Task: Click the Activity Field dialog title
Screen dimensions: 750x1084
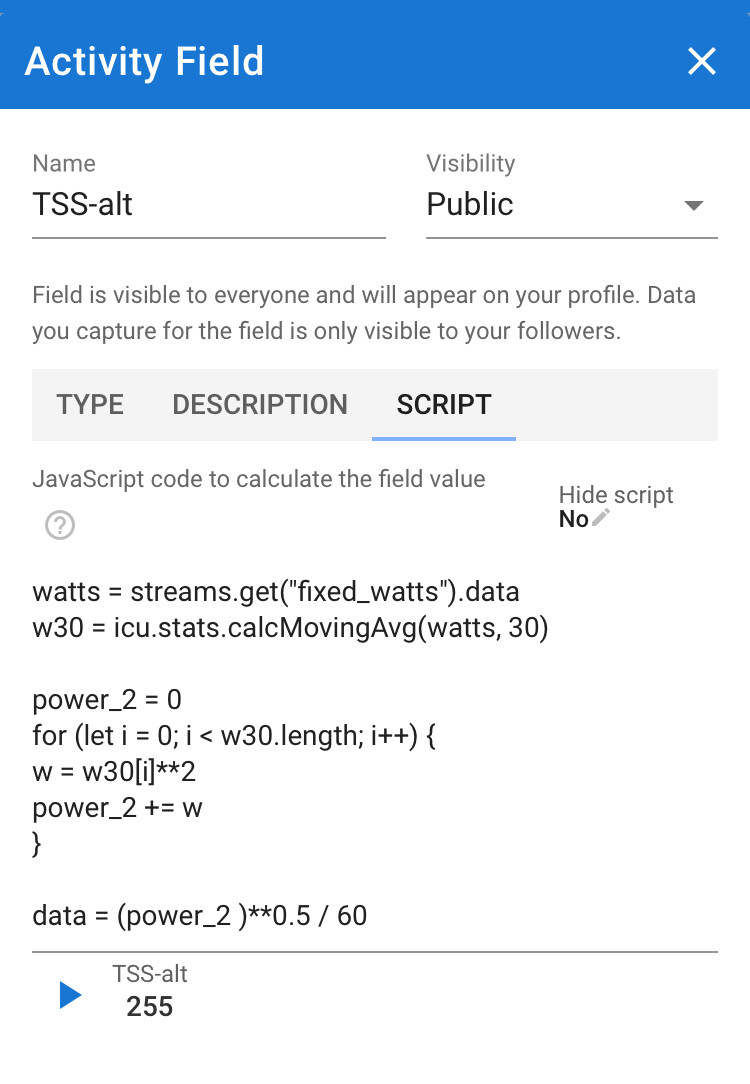Action: 144,62
